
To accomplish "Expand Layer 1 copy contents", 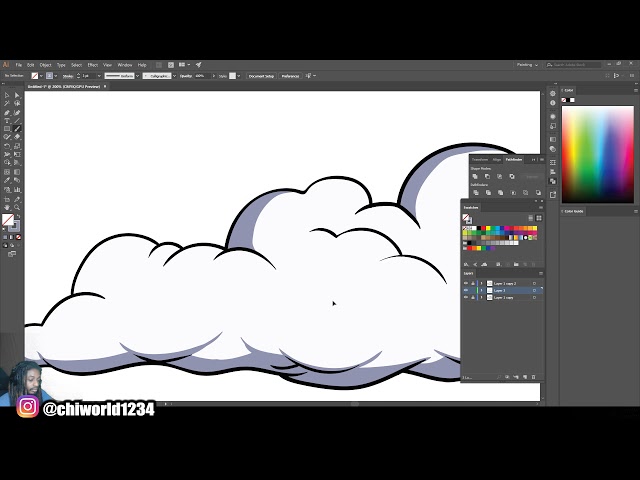I will click(481, 298).
